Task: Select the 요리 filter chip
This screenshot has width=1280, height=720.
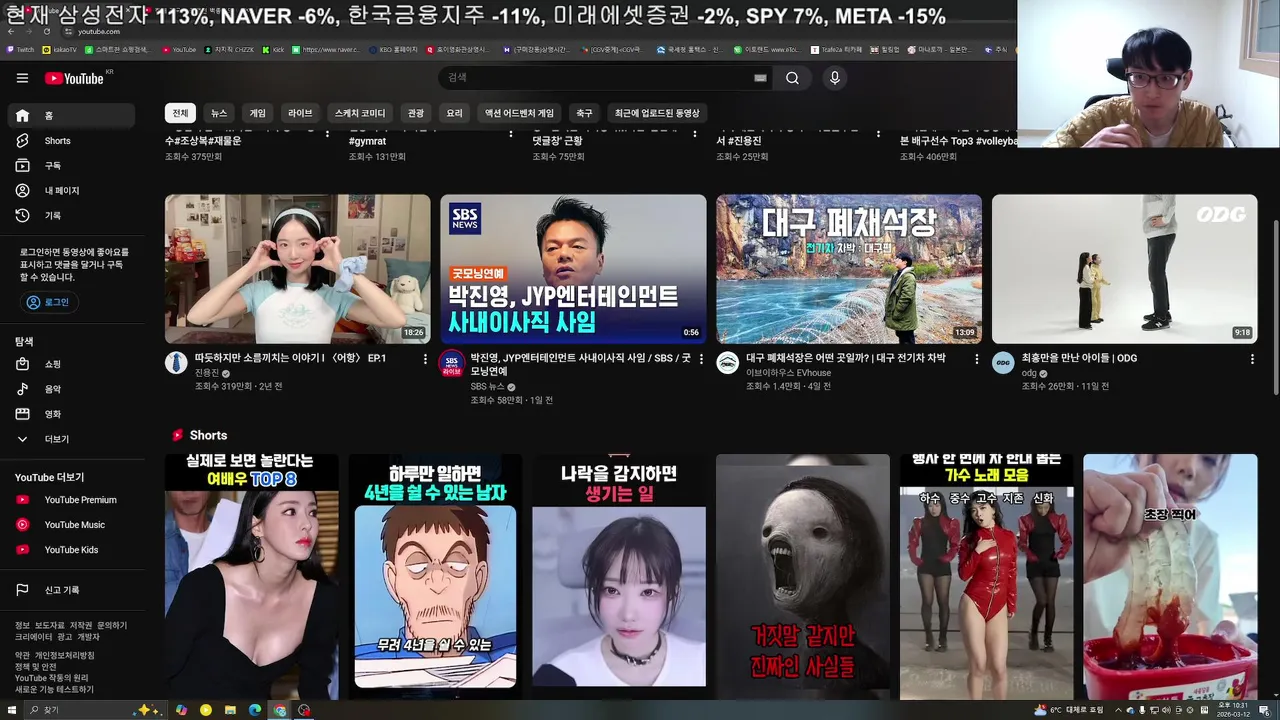Action: pyautogui.click(x=455, y=113)
